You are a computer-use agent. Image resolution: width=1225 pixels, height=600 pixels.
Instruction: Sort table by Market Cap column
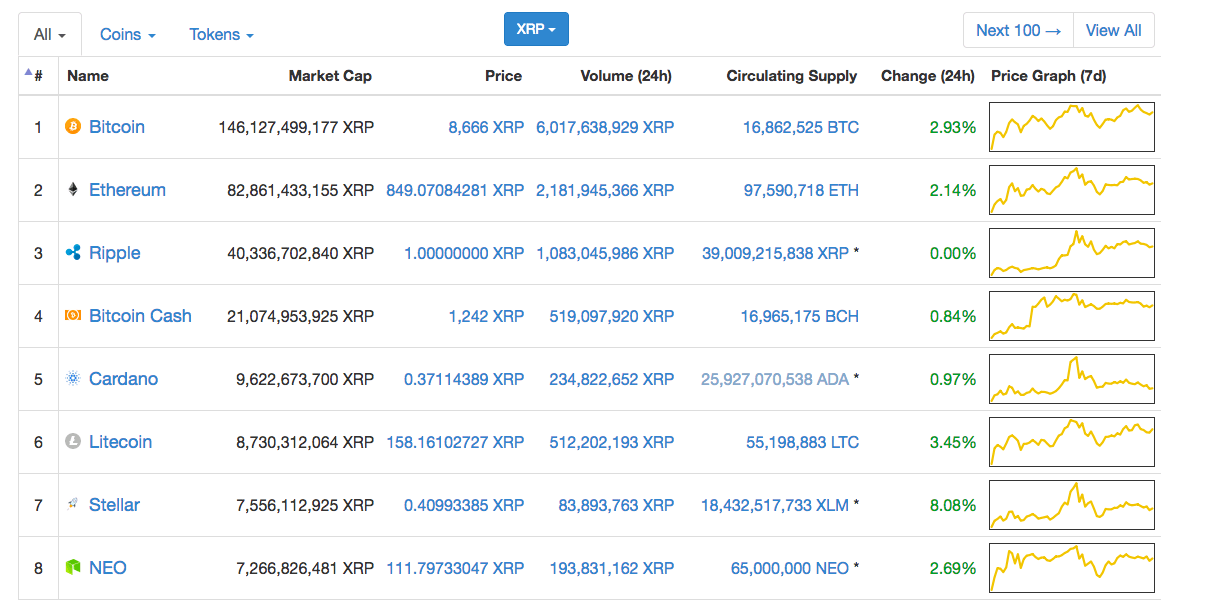pos(330,76)
